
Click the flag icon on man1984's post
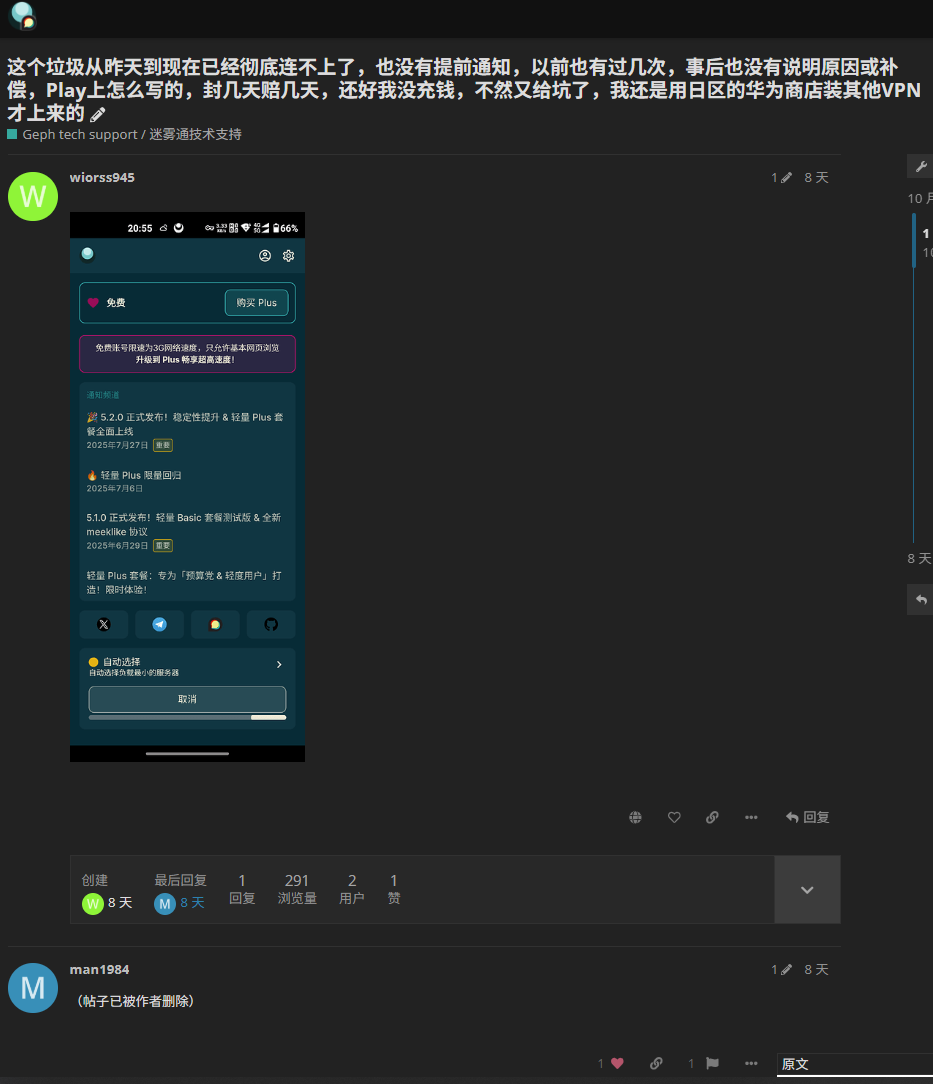point(712,1063)
